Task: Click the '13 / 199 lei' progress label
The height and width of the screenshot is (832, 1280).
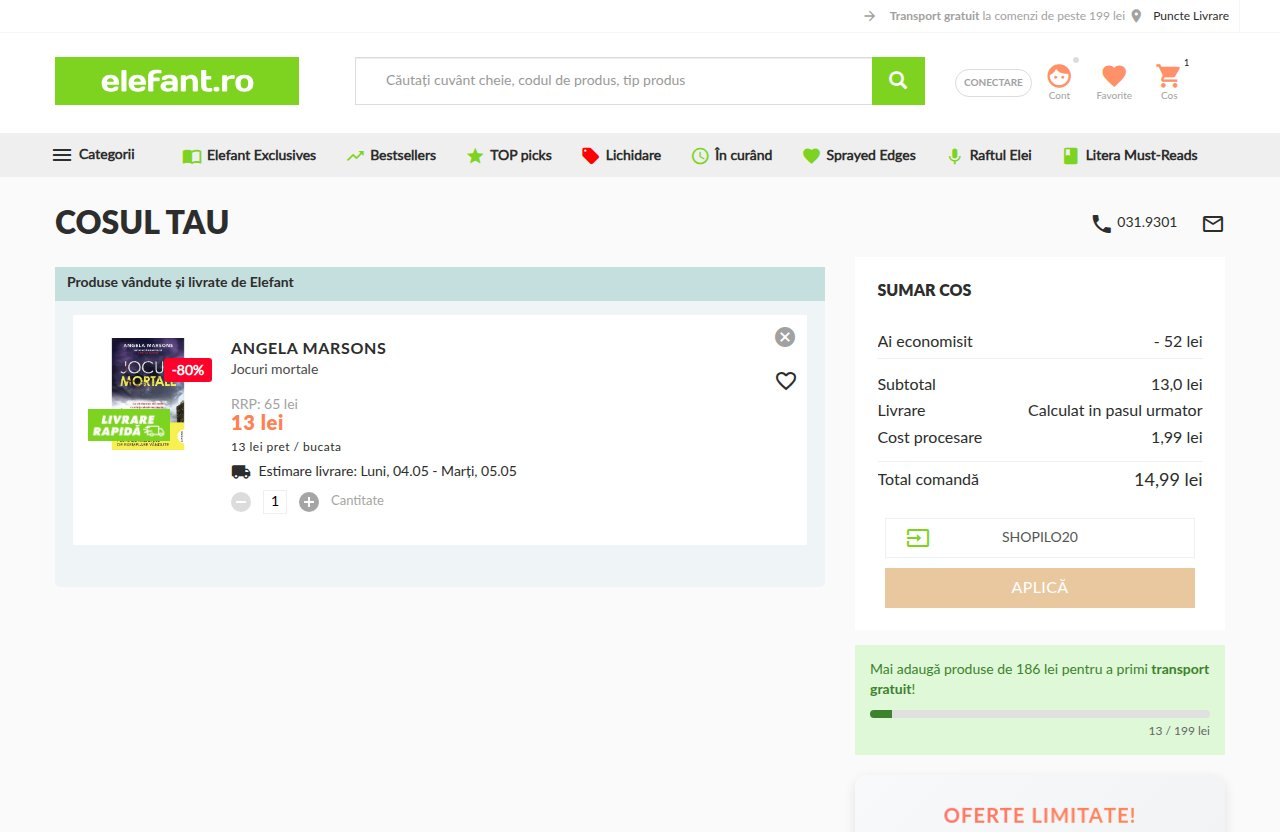Action: point(1179,731)
